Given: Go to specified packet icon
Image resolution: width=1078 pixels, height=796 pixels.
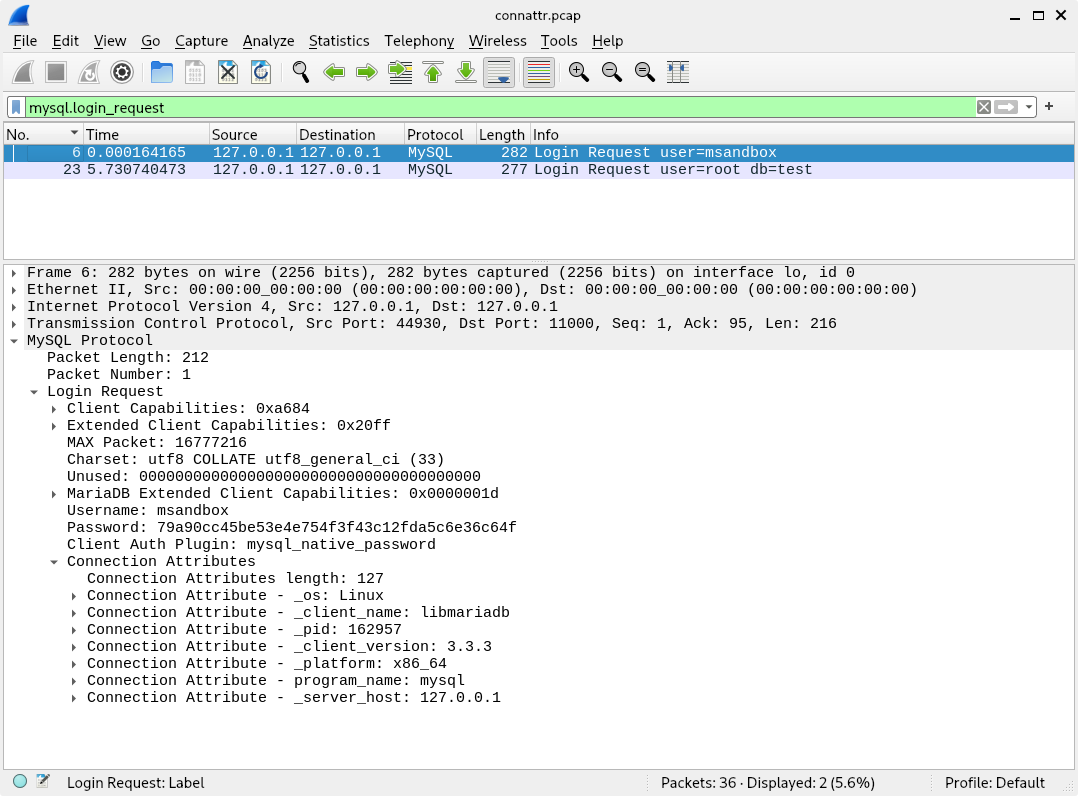Looking at the screenshot, I should pyautogui.click(x=400, y=72).
